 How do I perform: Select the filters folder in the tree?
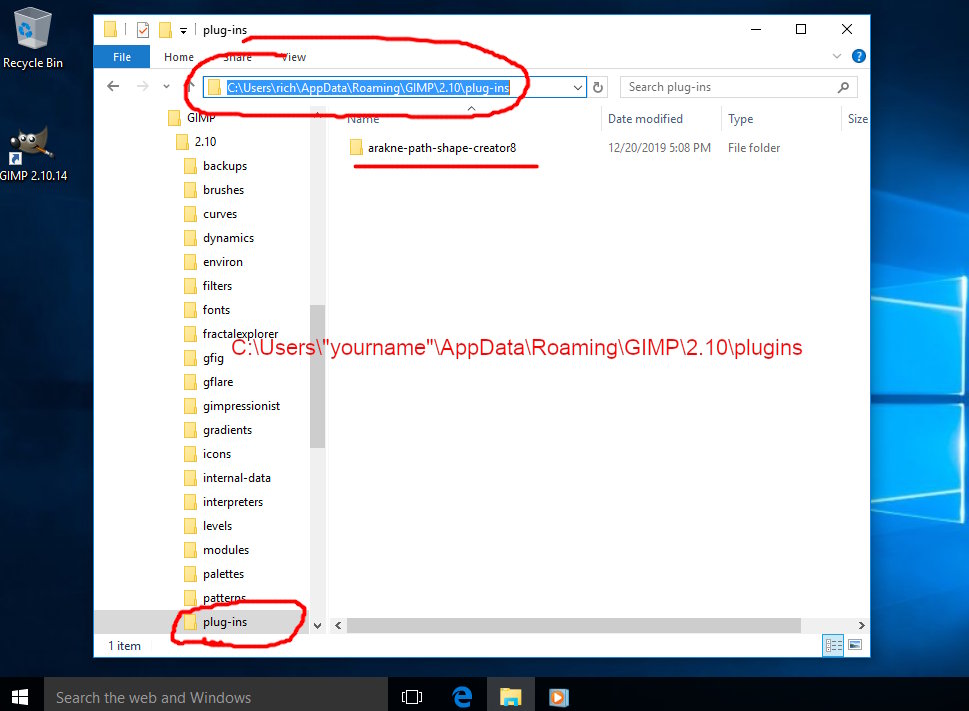tap(208, 285)
